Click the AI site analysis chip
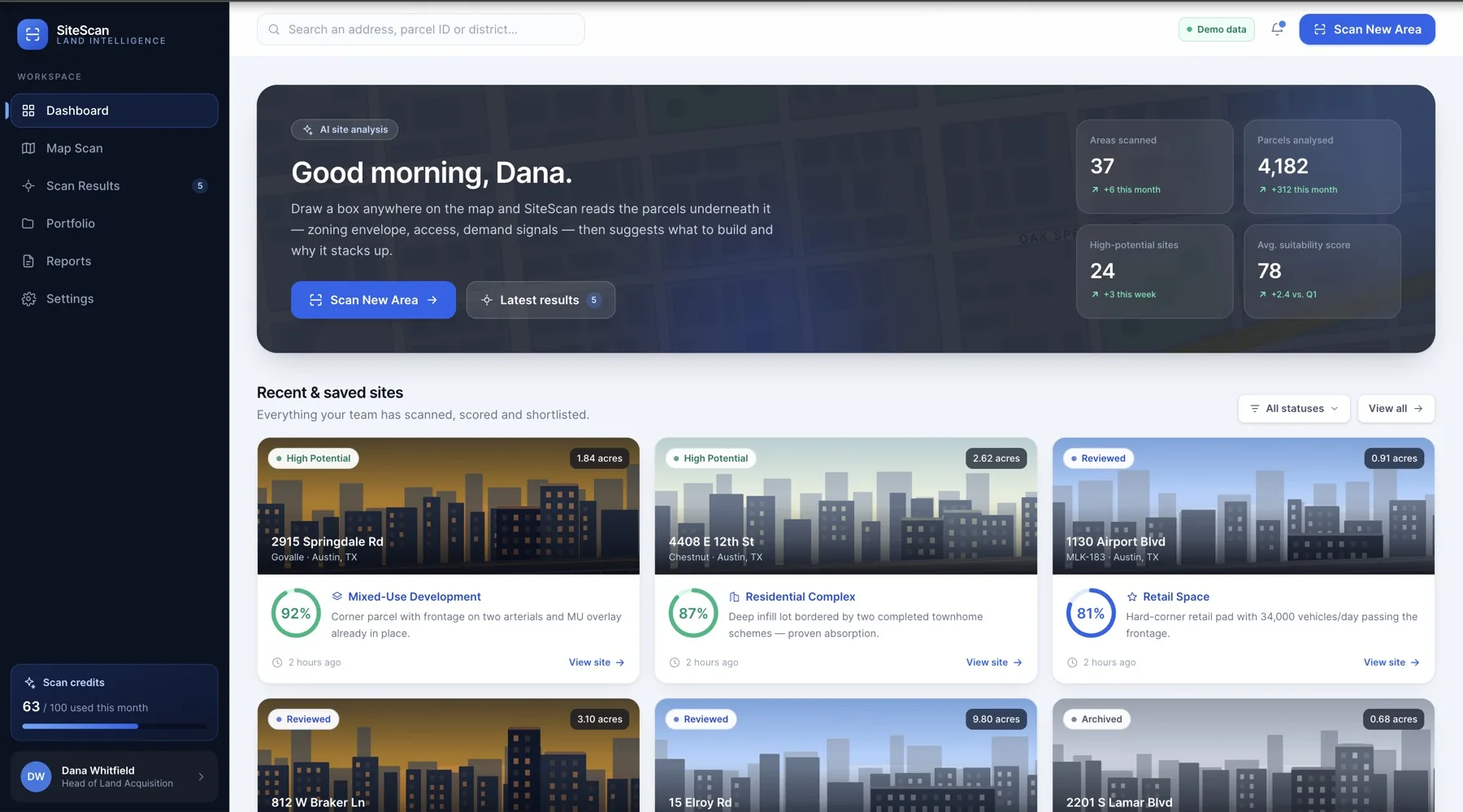1463x812 pixels. click(345, 129)
